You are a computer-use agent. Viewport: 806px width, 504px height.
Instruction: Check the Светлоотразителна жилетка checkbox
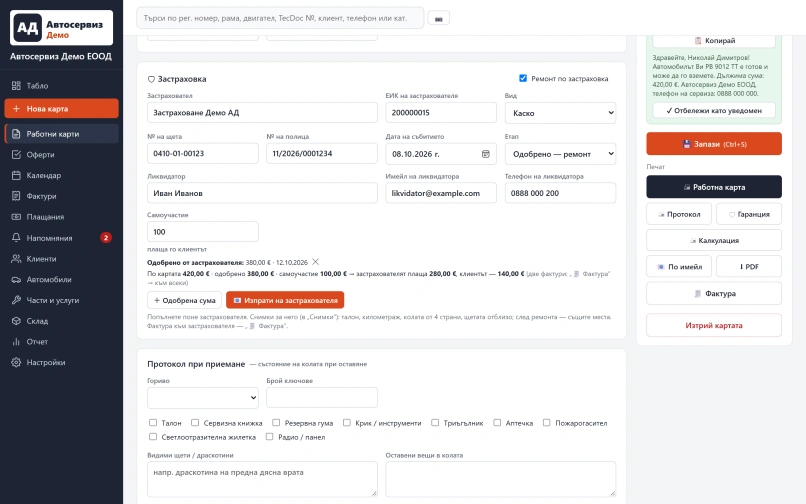point(153,437)
